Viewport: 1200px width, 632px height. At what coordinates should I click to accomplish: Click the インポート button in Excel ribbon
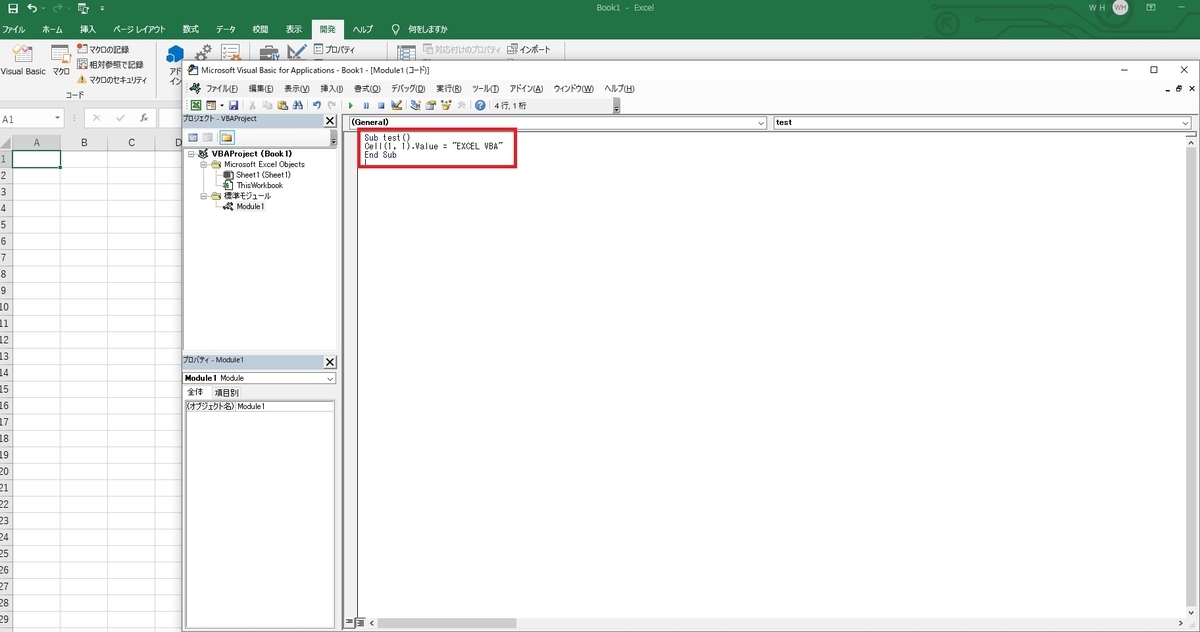point(527,49)
